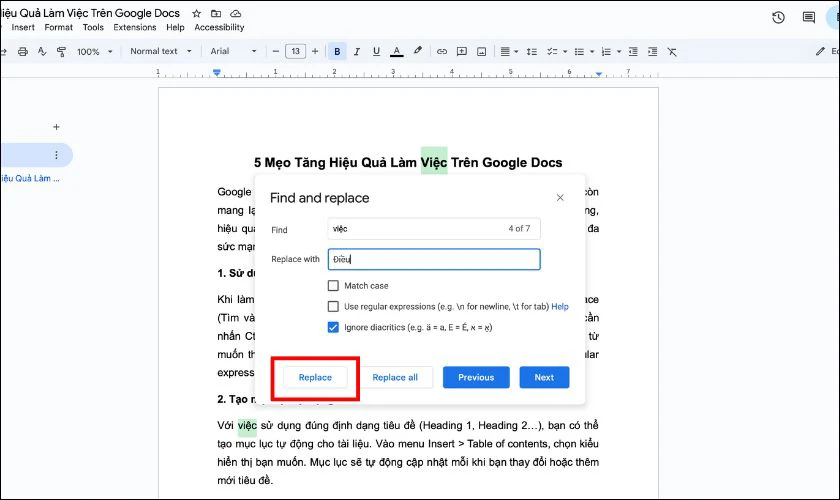Open the Tools menu

(93, 27)
